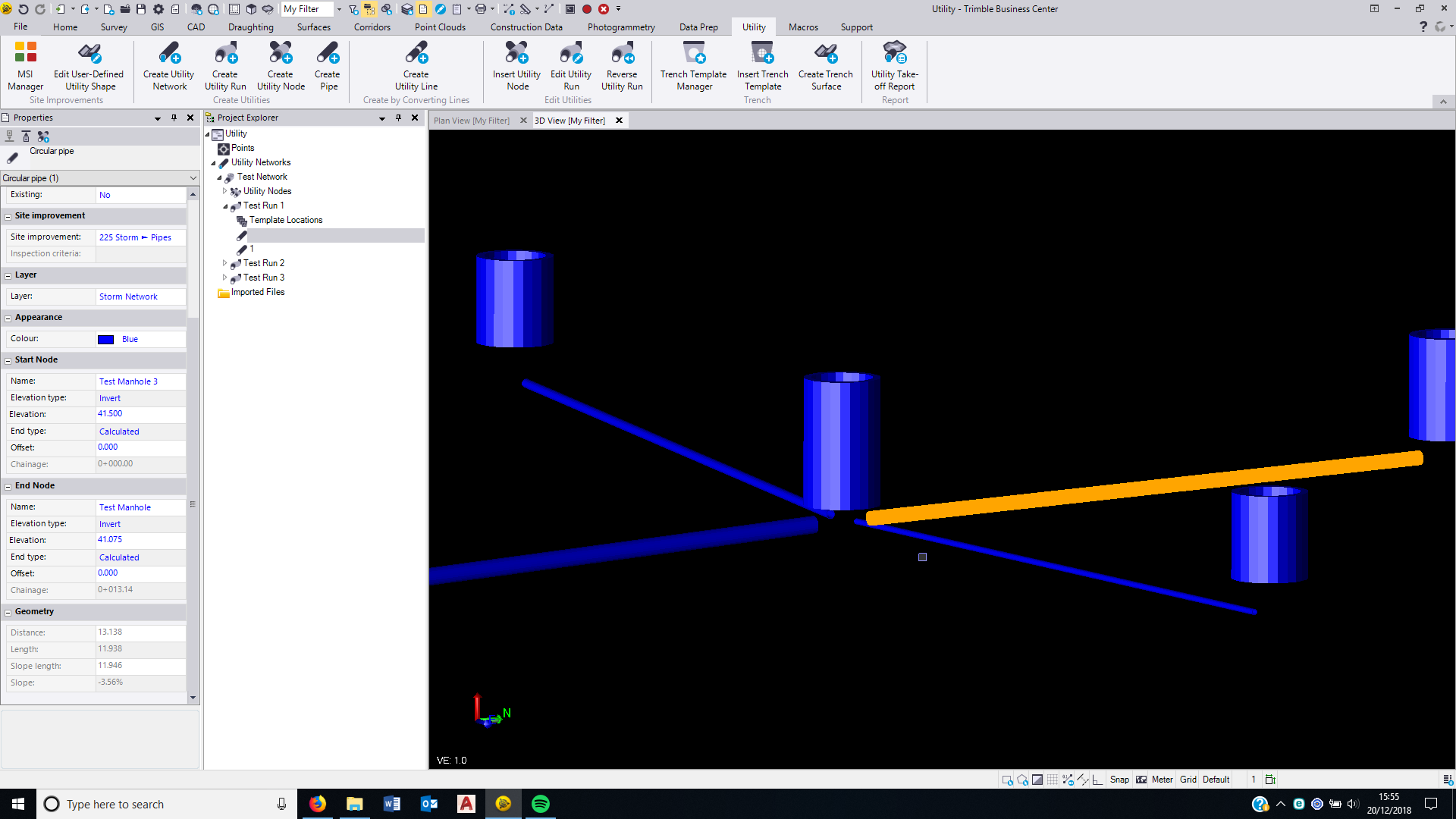Toggle Snap in the status bar

tap(1119, 779)
